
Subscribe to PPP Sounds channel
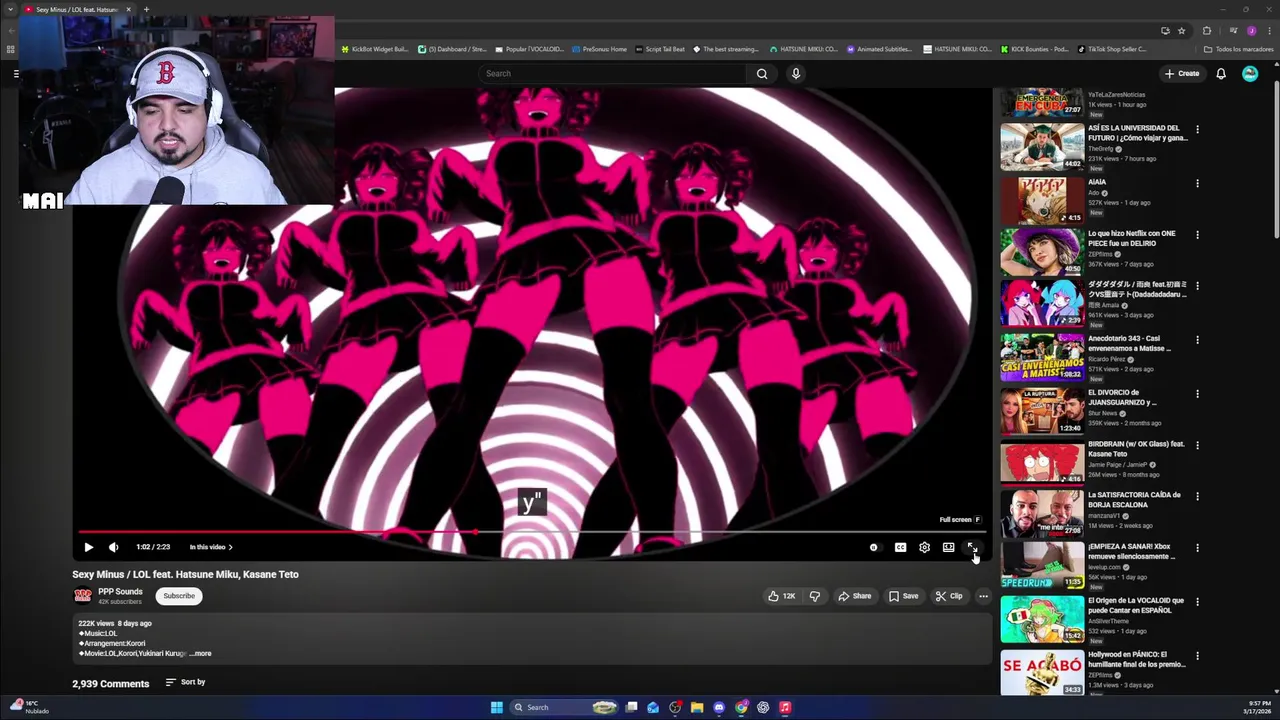(x=179, y=596)
